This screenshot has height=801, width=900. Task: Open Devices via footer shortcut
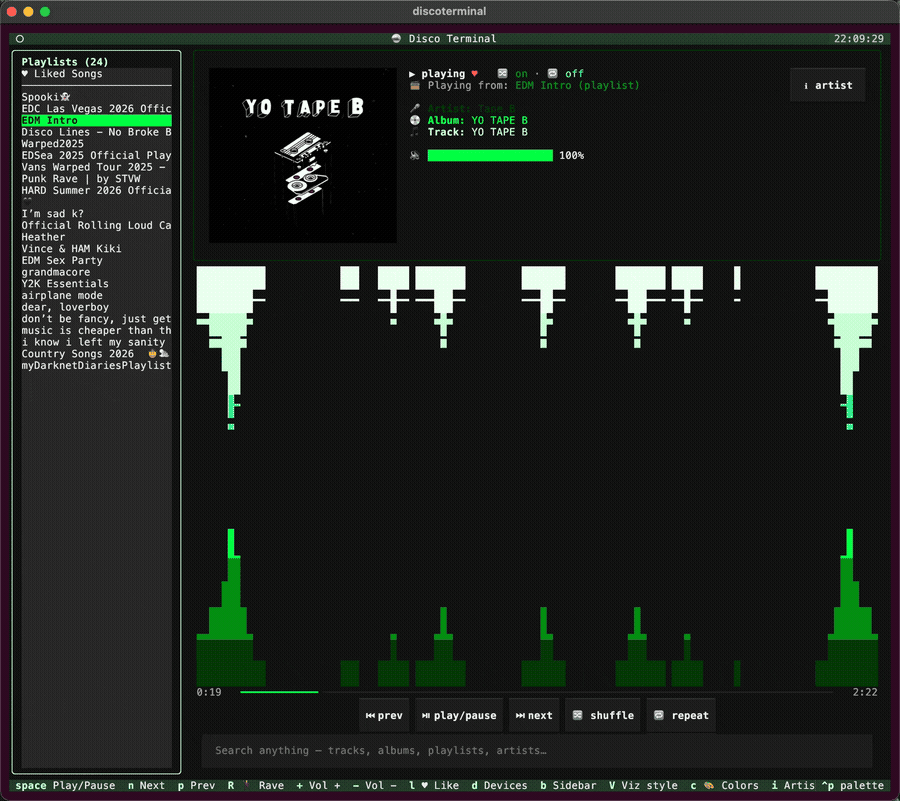pyautogui.click(x=499, y=786)
